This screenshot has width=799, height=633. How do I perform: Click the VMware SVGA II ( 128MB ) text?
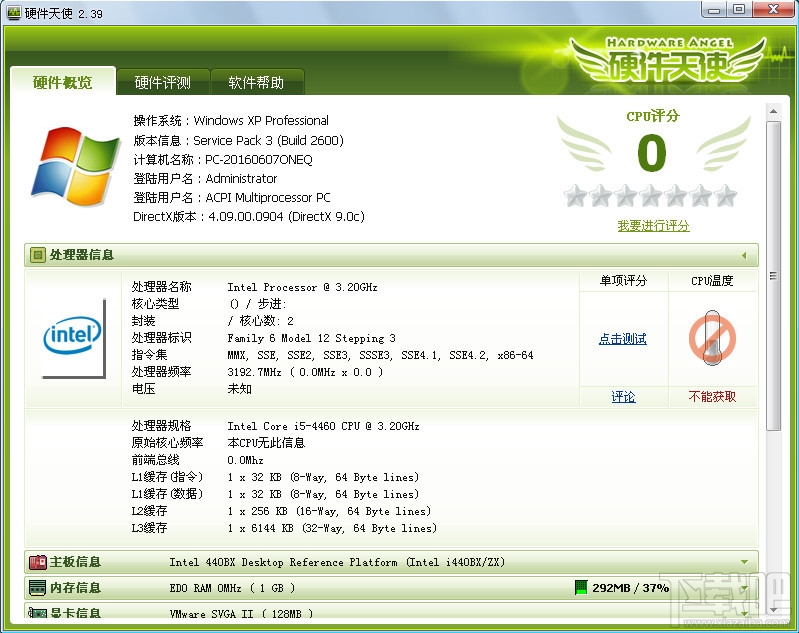(x=241, y=613)
